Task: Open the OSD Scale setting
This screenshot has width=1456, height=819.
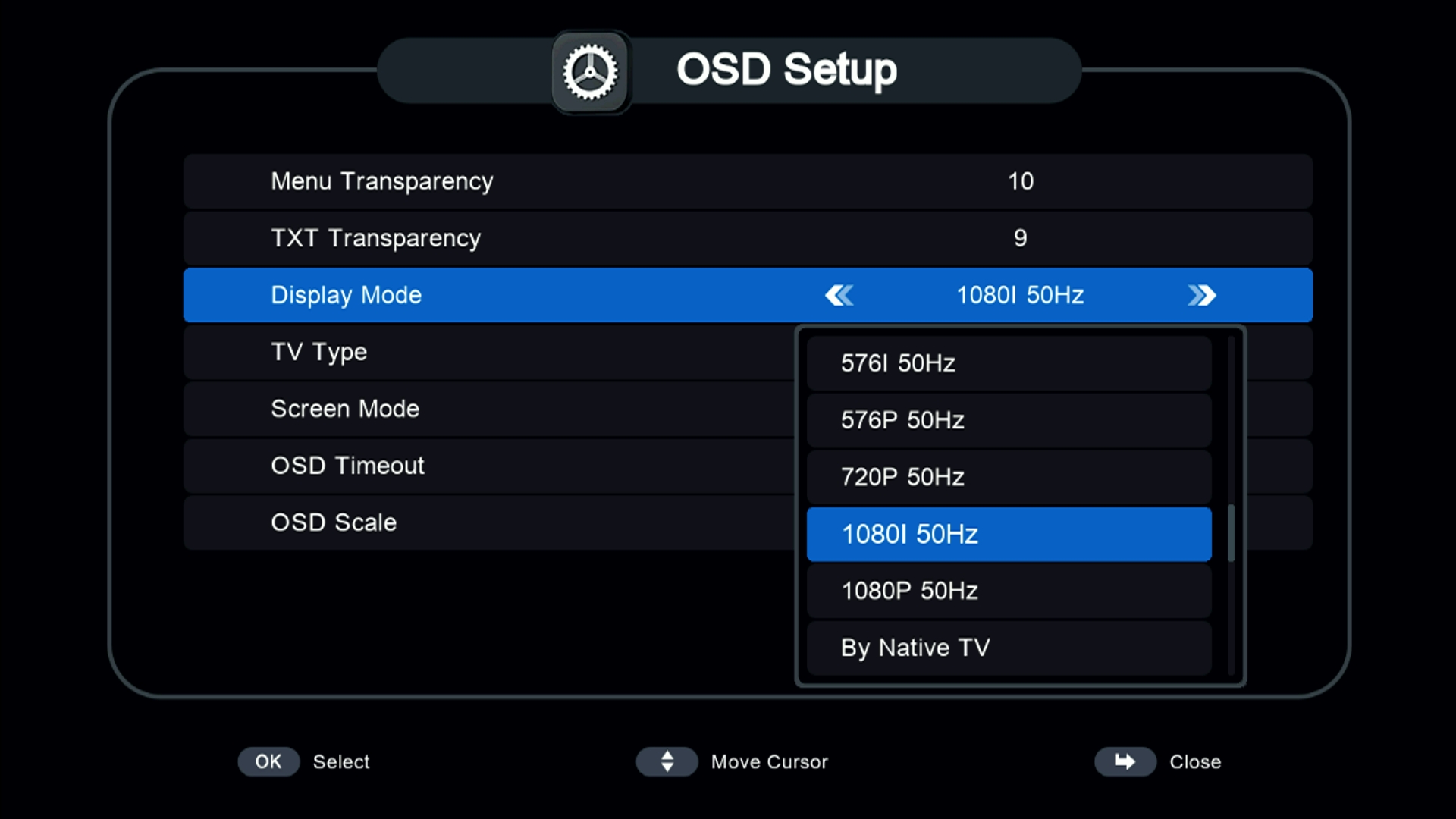Action: click(485, 522)
